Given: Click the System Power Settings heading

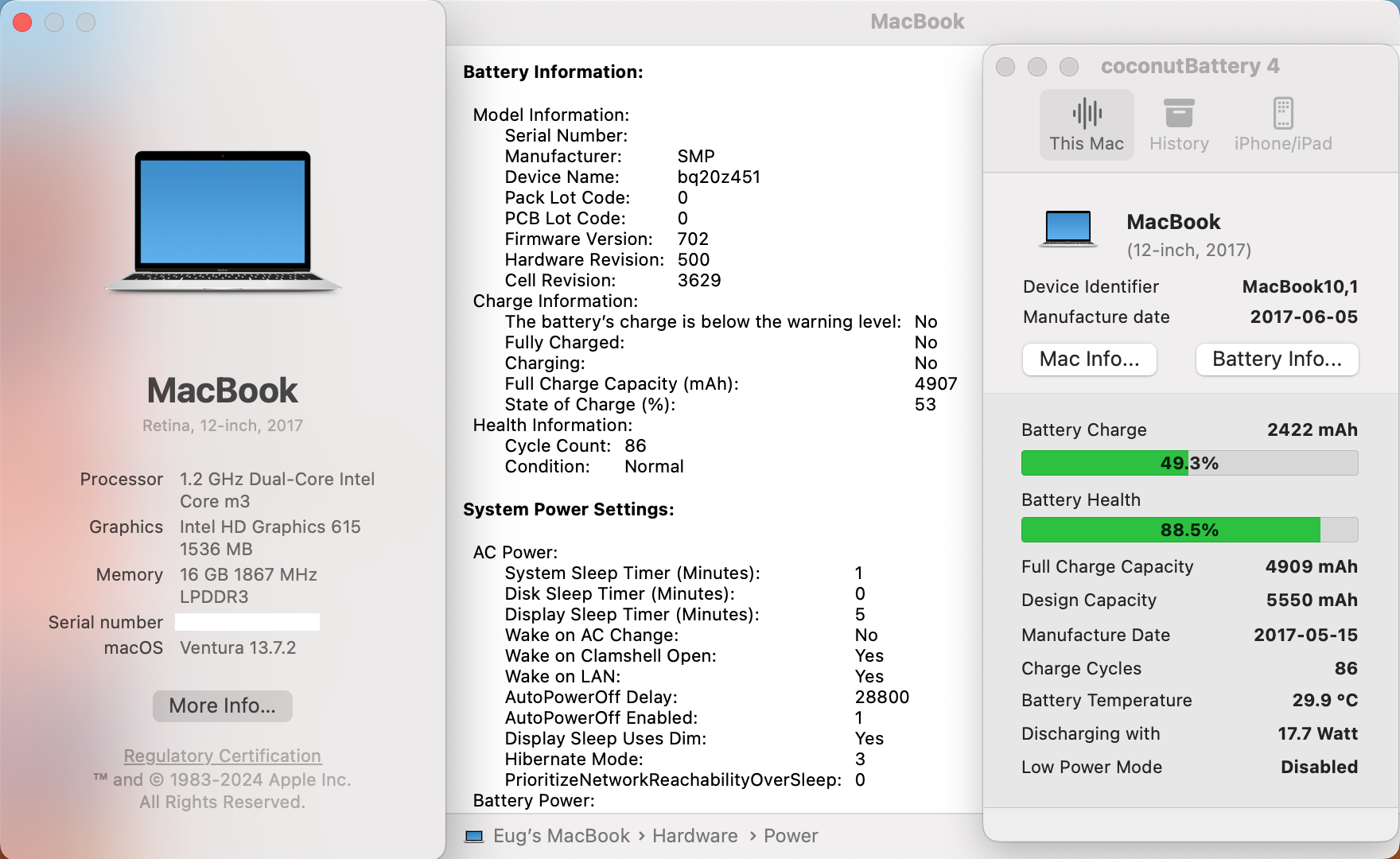Looking at the screenshot, I should [569, 509].
